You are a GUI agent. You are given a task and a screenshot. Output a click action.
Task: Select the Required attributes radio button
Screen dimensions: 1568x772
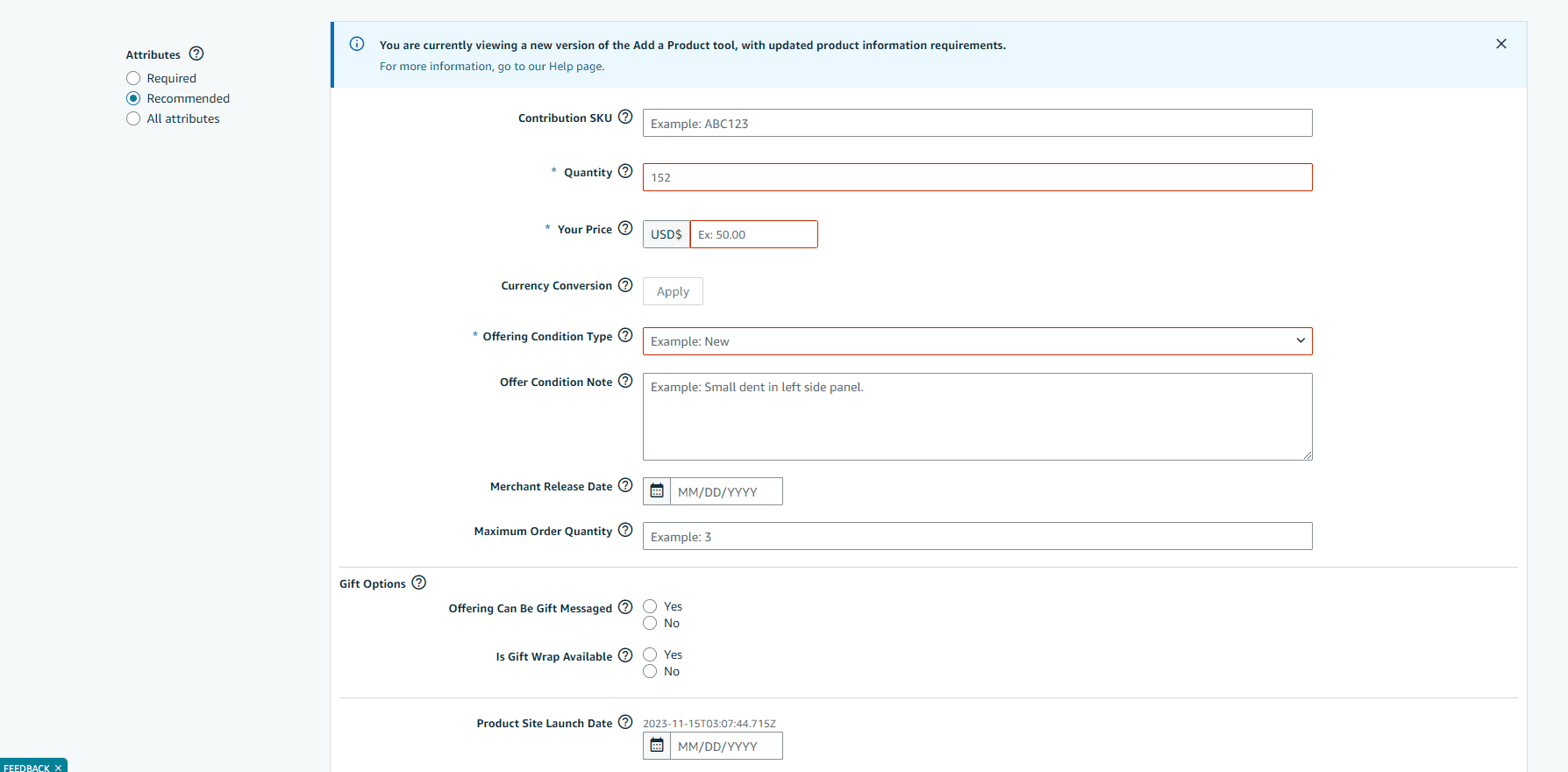tap(133, 78)
